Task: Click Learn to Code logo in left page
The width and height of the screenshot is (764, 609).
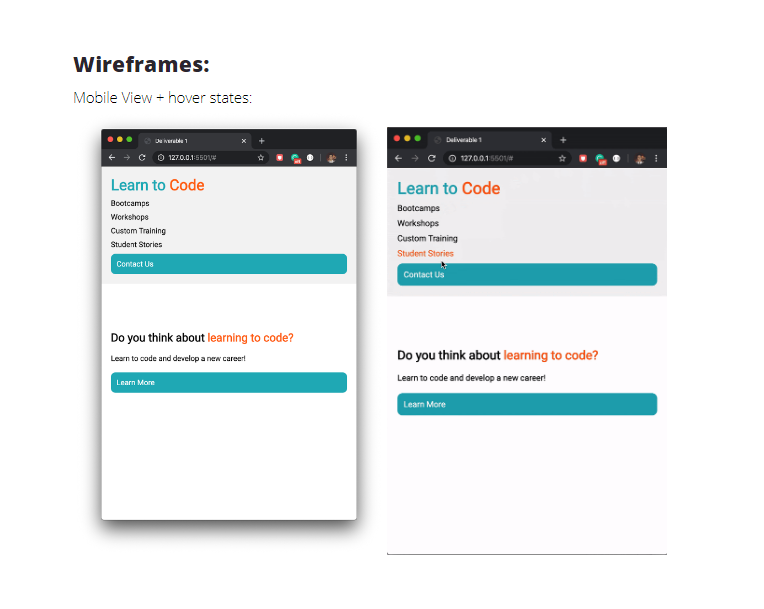Action: 157,185
